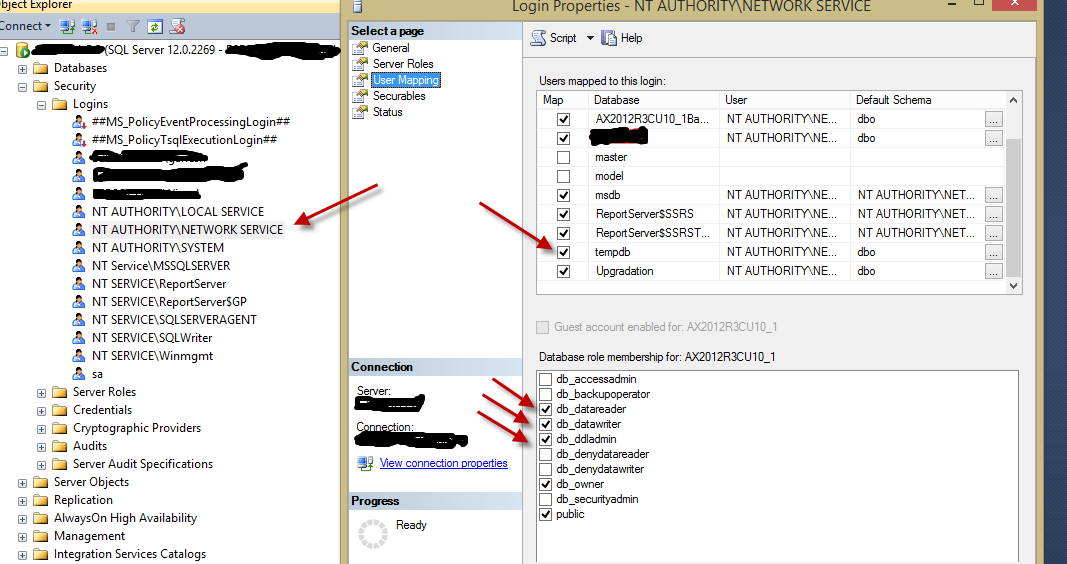Enable db_securityadmin role

click(x=545, y=499)
